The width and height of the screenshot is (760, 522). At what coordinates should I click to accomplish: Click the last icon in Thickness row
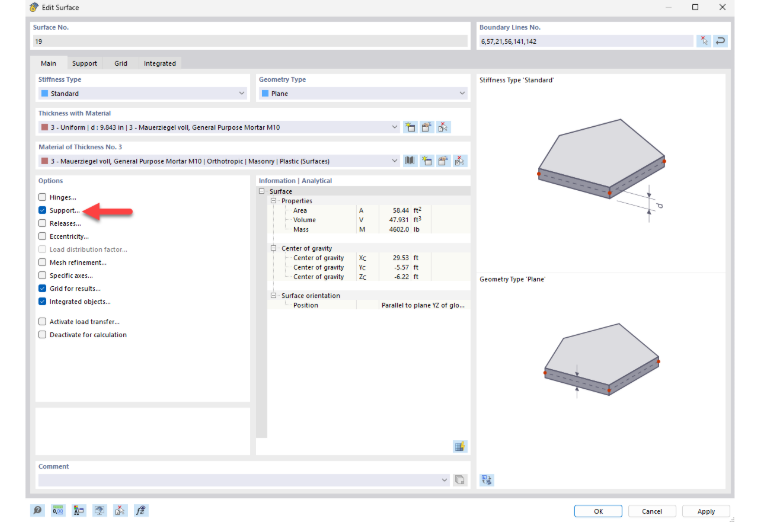(443, 127)
